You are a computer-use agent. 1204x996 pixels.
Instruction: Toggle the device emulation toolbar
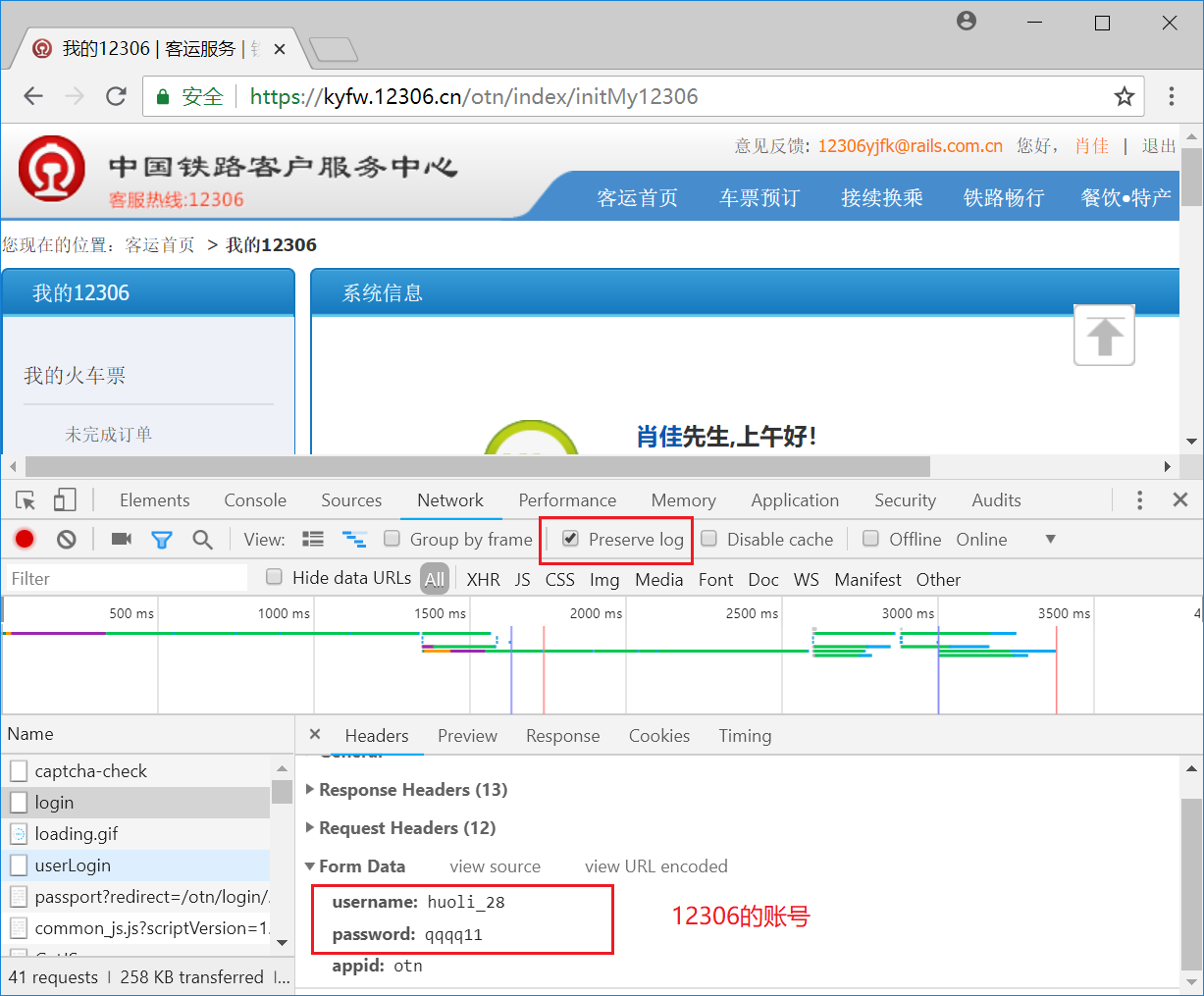click(x=64, y=499)
